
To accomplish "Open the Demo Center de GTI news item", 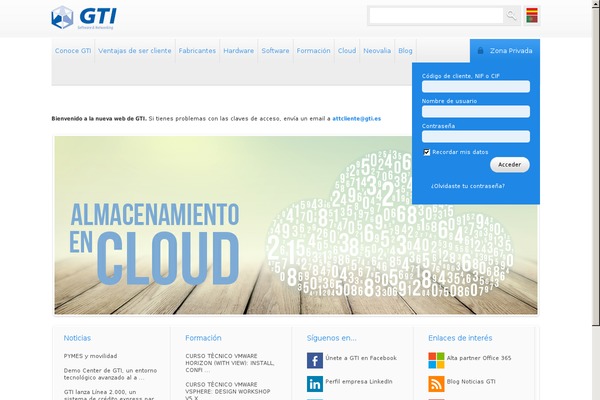I will [x=110, y=374].
